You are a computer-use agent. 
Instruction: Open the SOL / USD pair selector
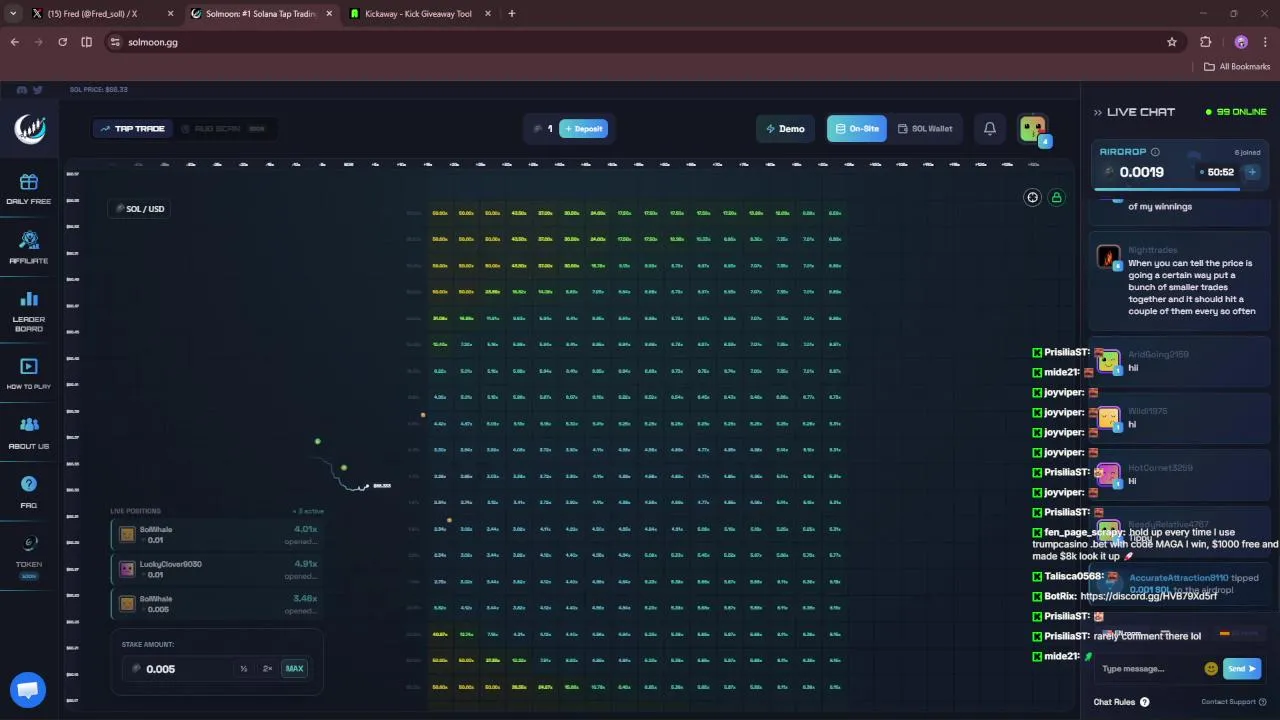141,208
